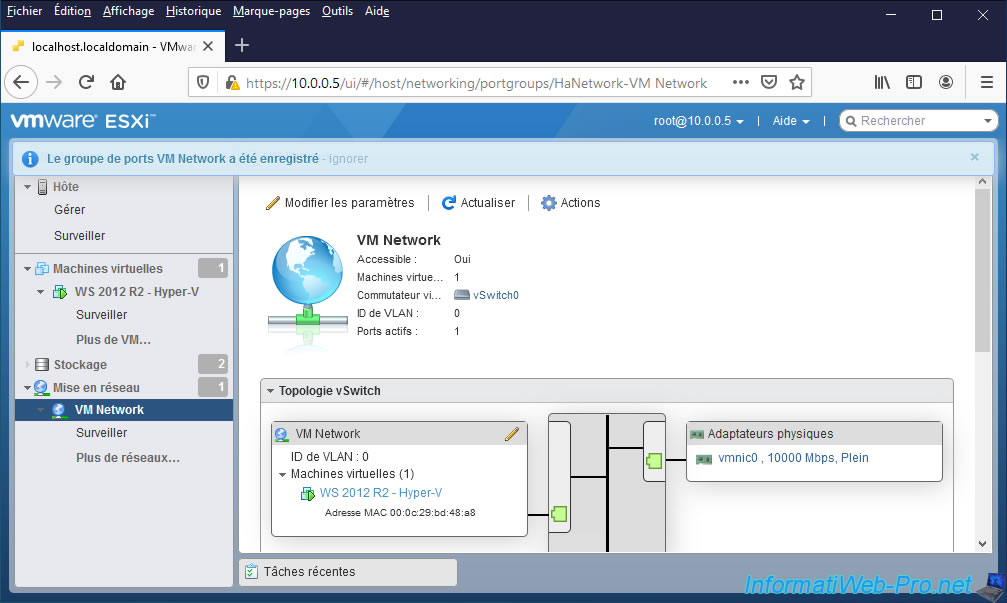The width and height of the screenshot is (1007, 603).
Task: Collapse the Machines virtuelles tree node
Action: [x=28, y=268]
